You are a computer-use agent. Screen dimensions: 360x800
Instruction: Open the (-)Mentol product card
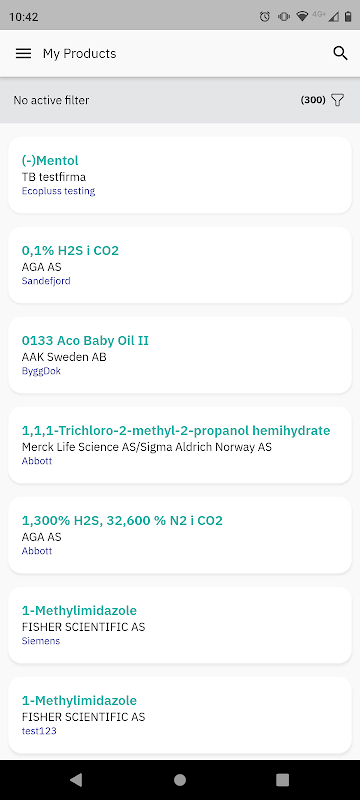point(180,175)
